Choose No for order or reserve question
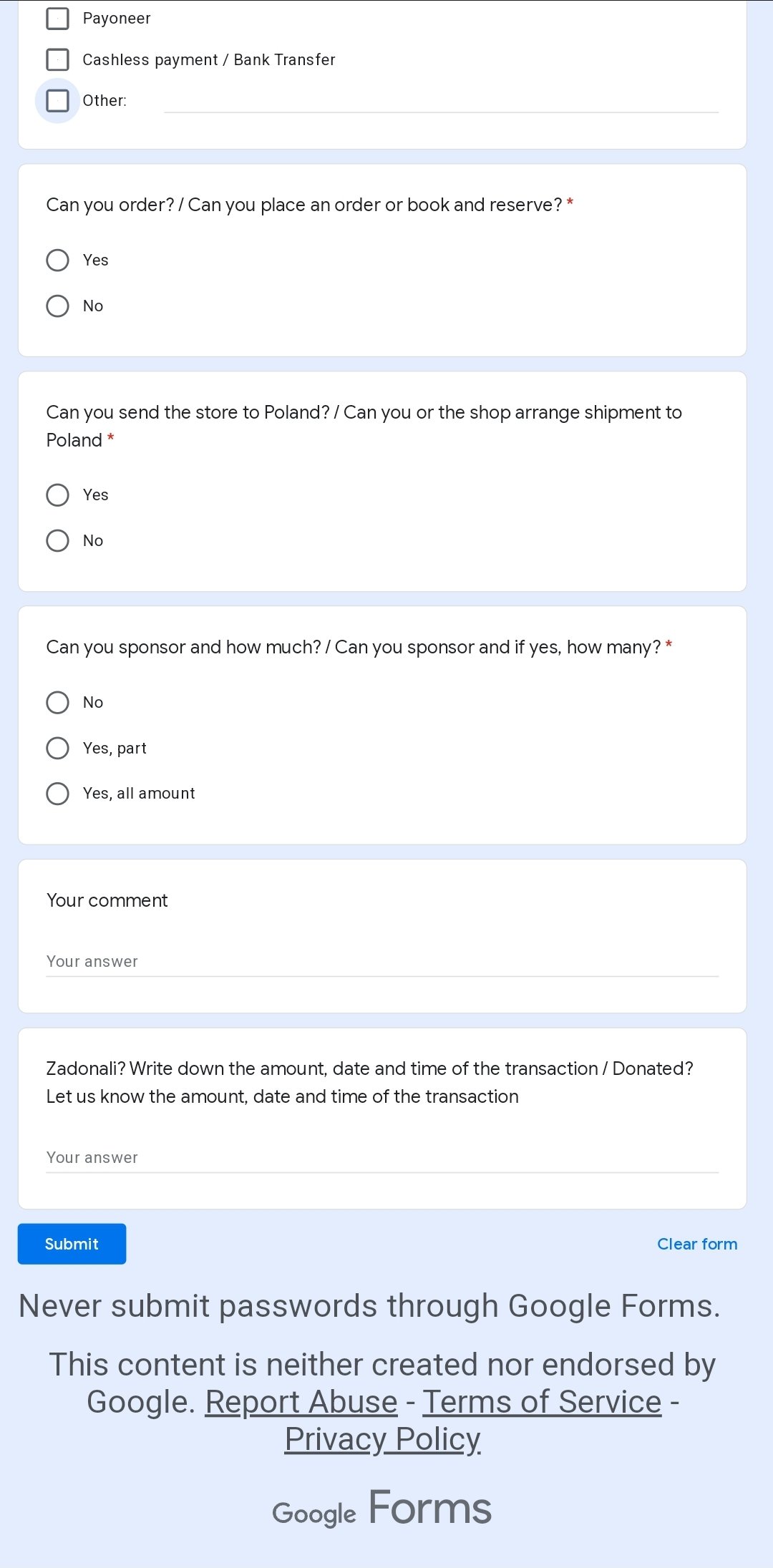Screen dimensions: 773x1568 (x=58, y=306)
